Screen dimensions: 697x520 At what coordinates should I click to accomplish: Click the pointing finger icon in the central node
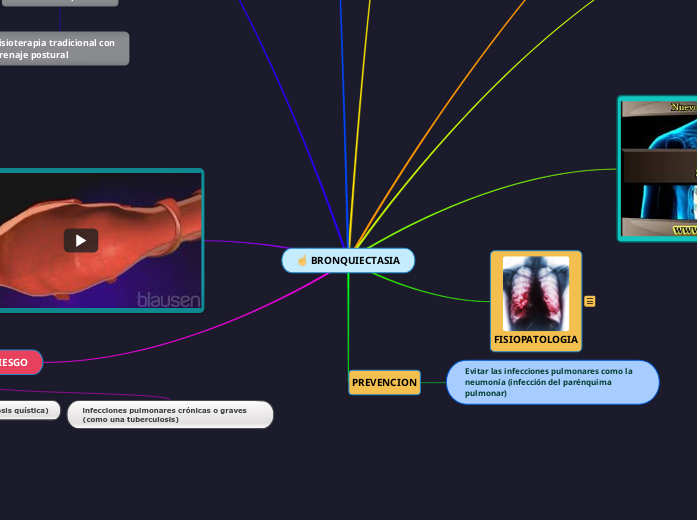point(301,261)
